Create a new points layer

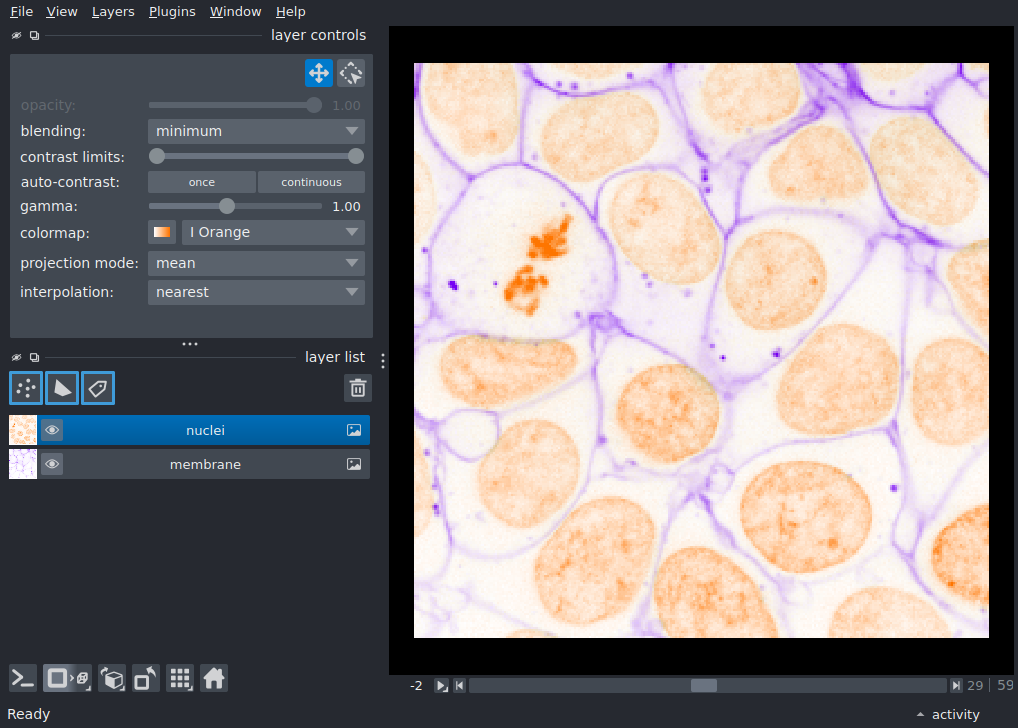[x=26, y=388]
